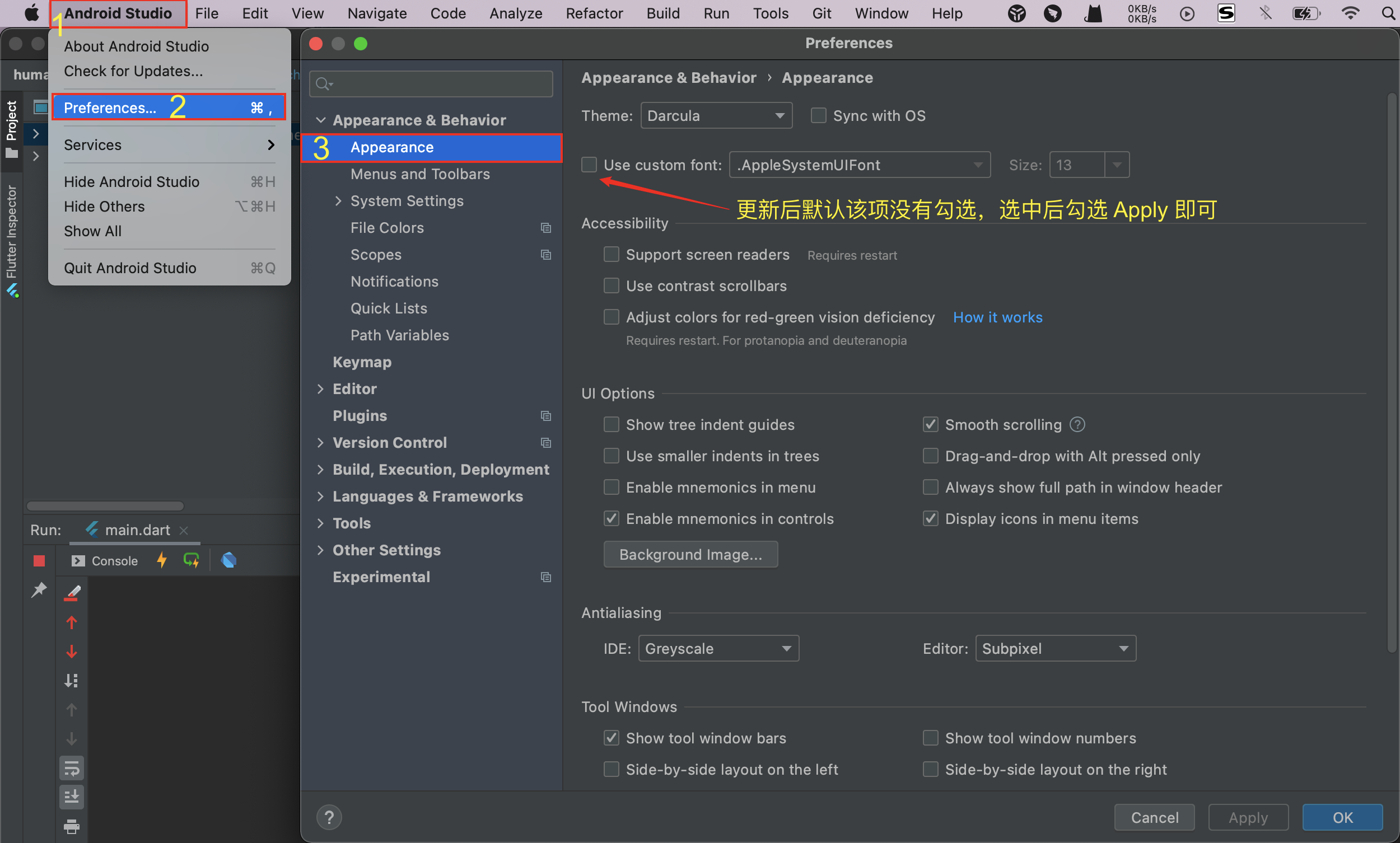Image resolution: width=1400 pixels, height=843 pixels.
Task: Click the Hot Reload lightning icon
Action: tap(162, 561)
